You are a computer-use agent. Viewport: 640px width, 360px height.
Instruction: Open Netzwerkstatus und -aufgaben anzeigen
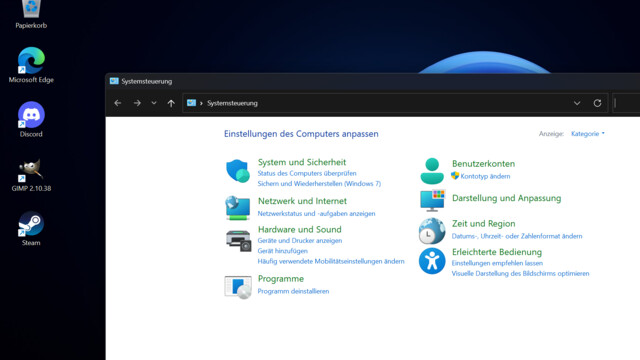click(316, 213)
